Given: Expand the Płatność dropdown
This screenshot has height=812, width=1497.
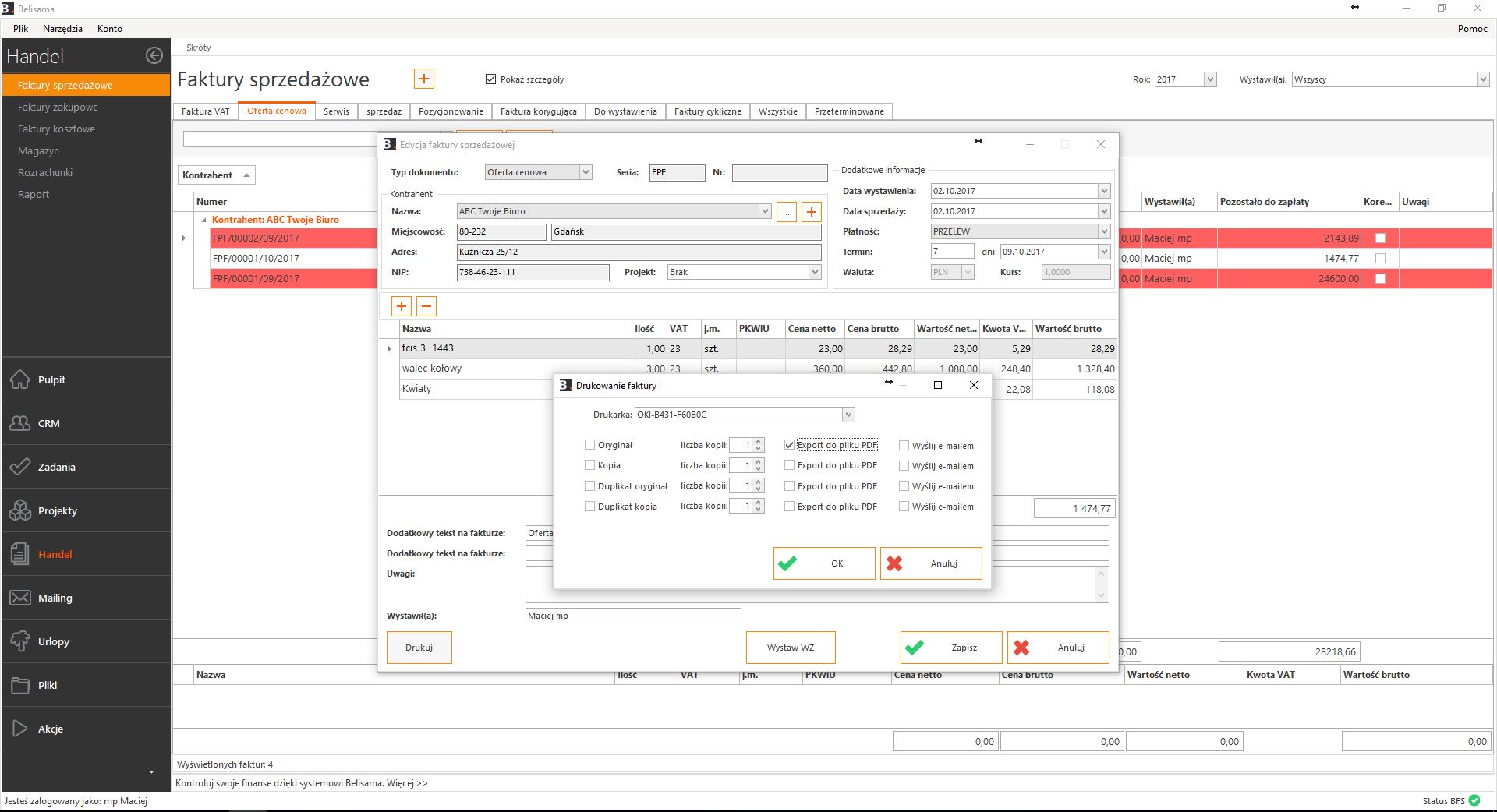Looking at the screenshot, I should point(1103,231).
